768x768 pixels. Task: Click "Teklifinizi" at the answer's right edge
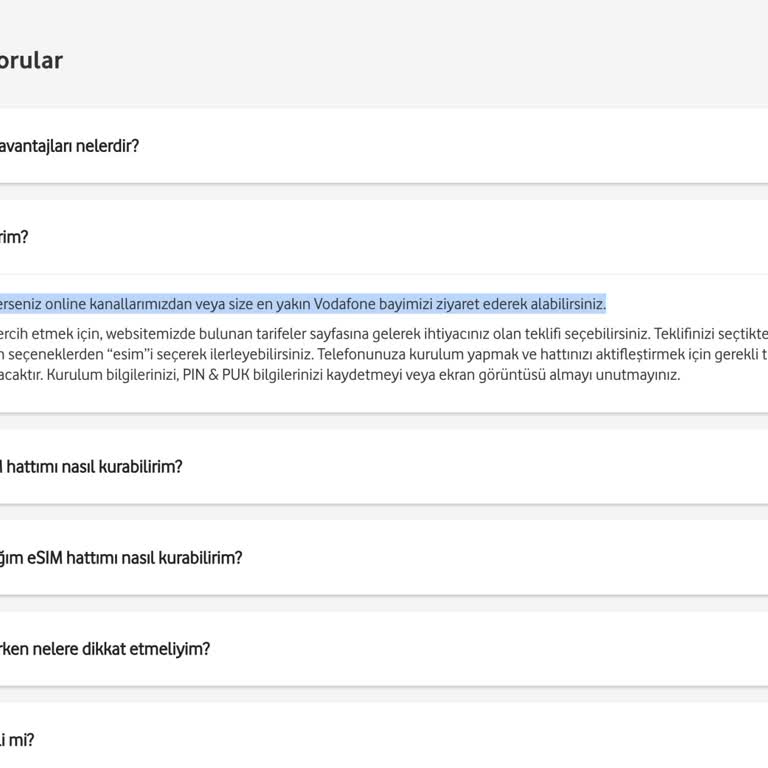(x=690, y=333)
